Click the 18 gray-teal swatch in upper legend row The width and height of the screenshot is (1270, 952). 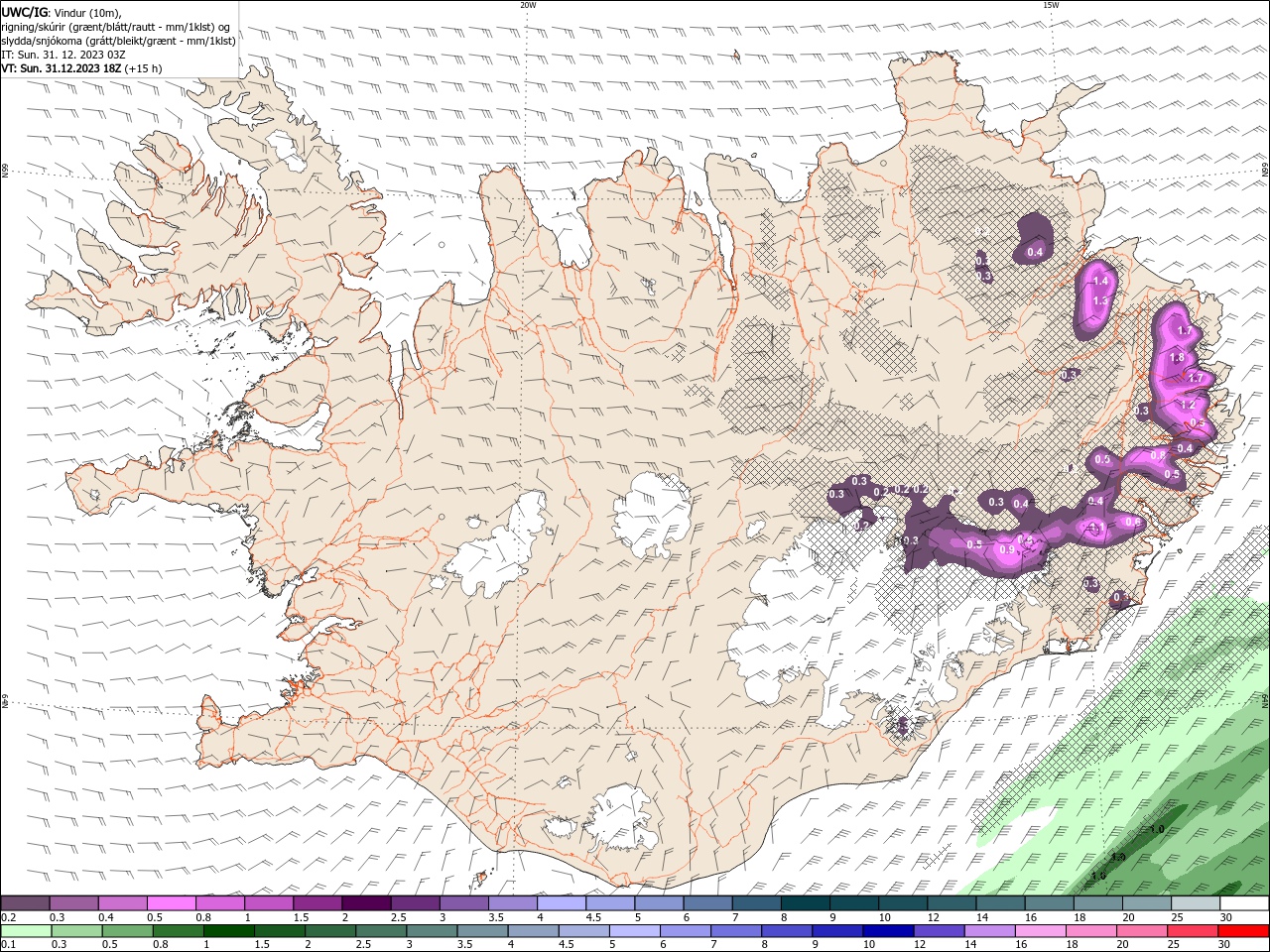point(1098,902)
